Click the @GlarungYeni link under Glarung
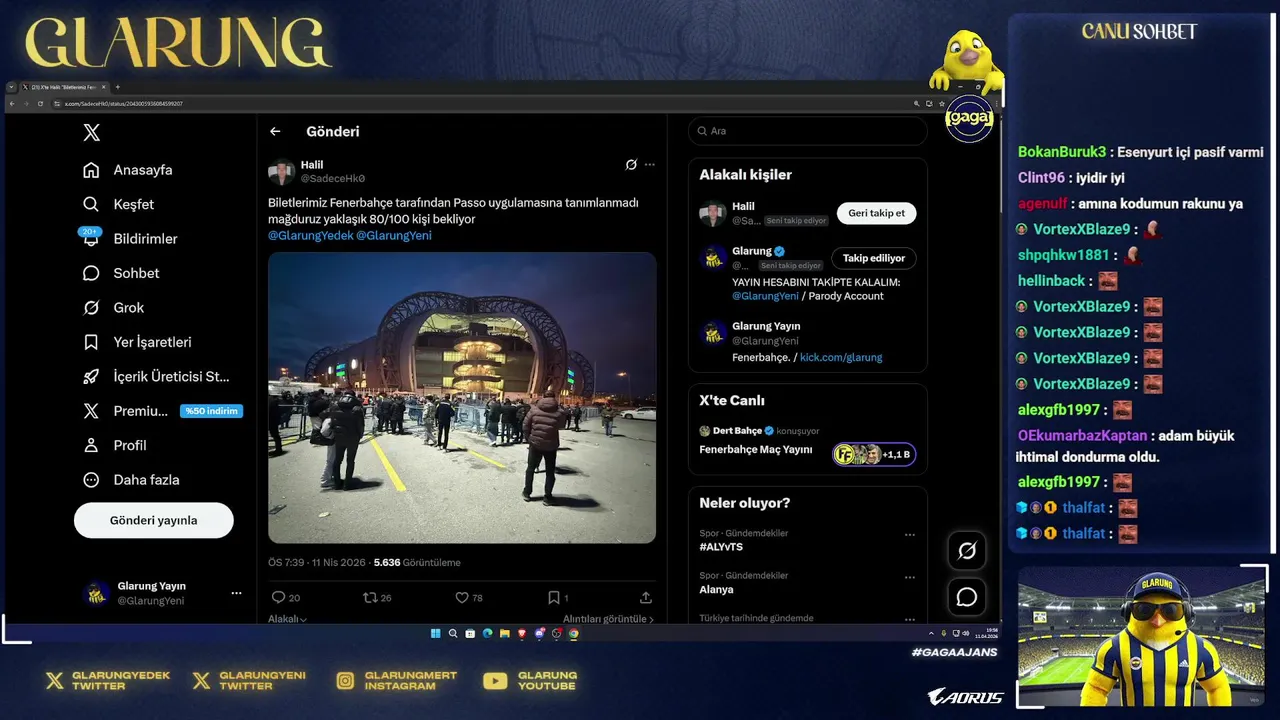 766,296
